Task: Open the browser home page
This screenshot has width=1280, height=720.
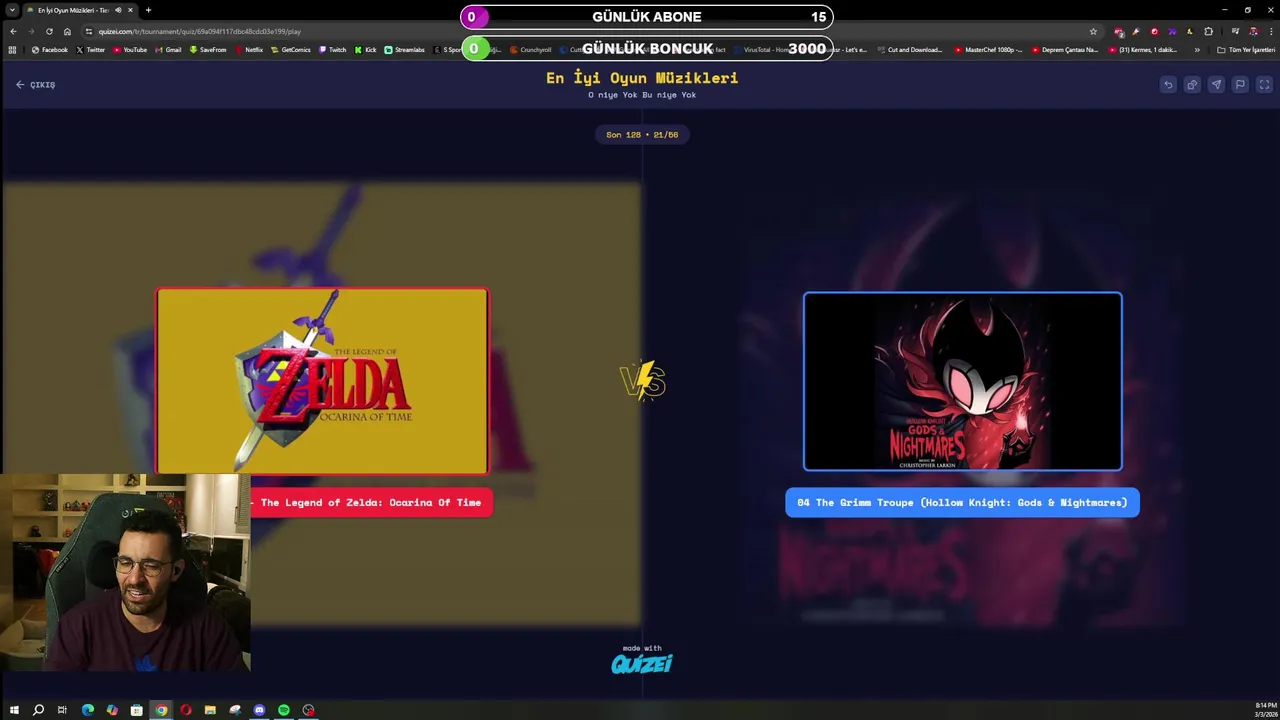Action: point(67,31)
